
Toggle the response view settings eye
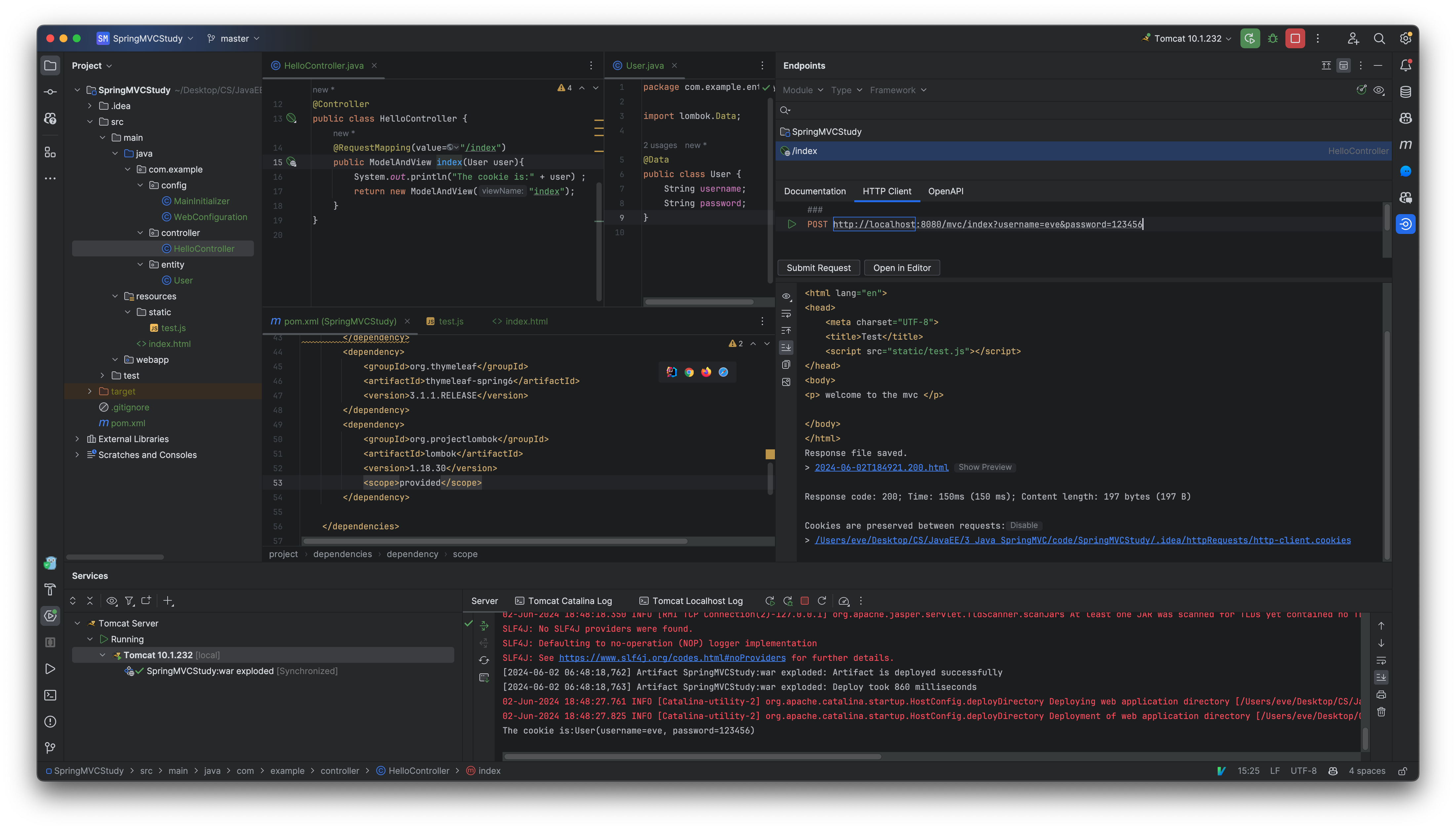[787, 296]
